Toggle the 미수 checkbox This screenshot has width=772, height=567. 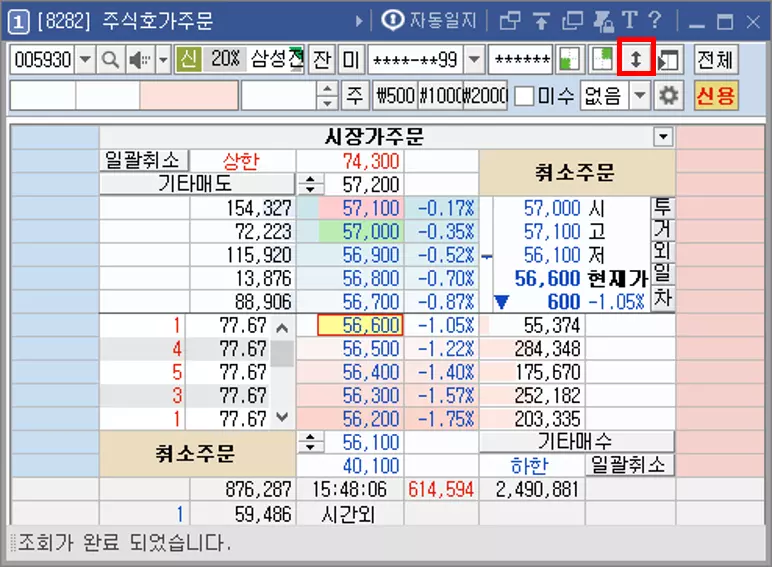click(x=524, y=95)
